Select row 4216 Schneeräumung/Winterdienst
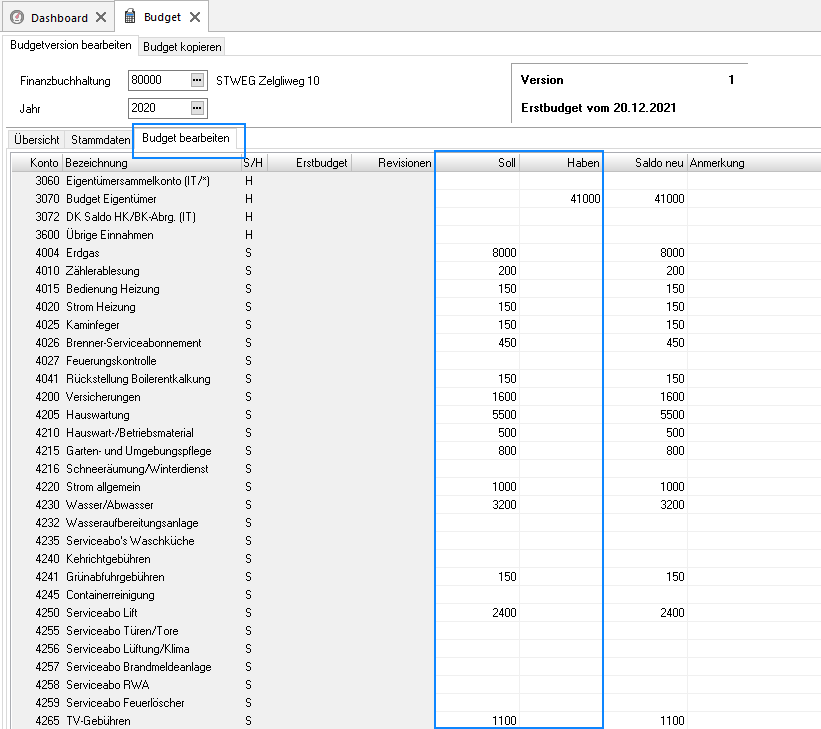The height and width of the screenshot is (729, 821). point(416,469)
